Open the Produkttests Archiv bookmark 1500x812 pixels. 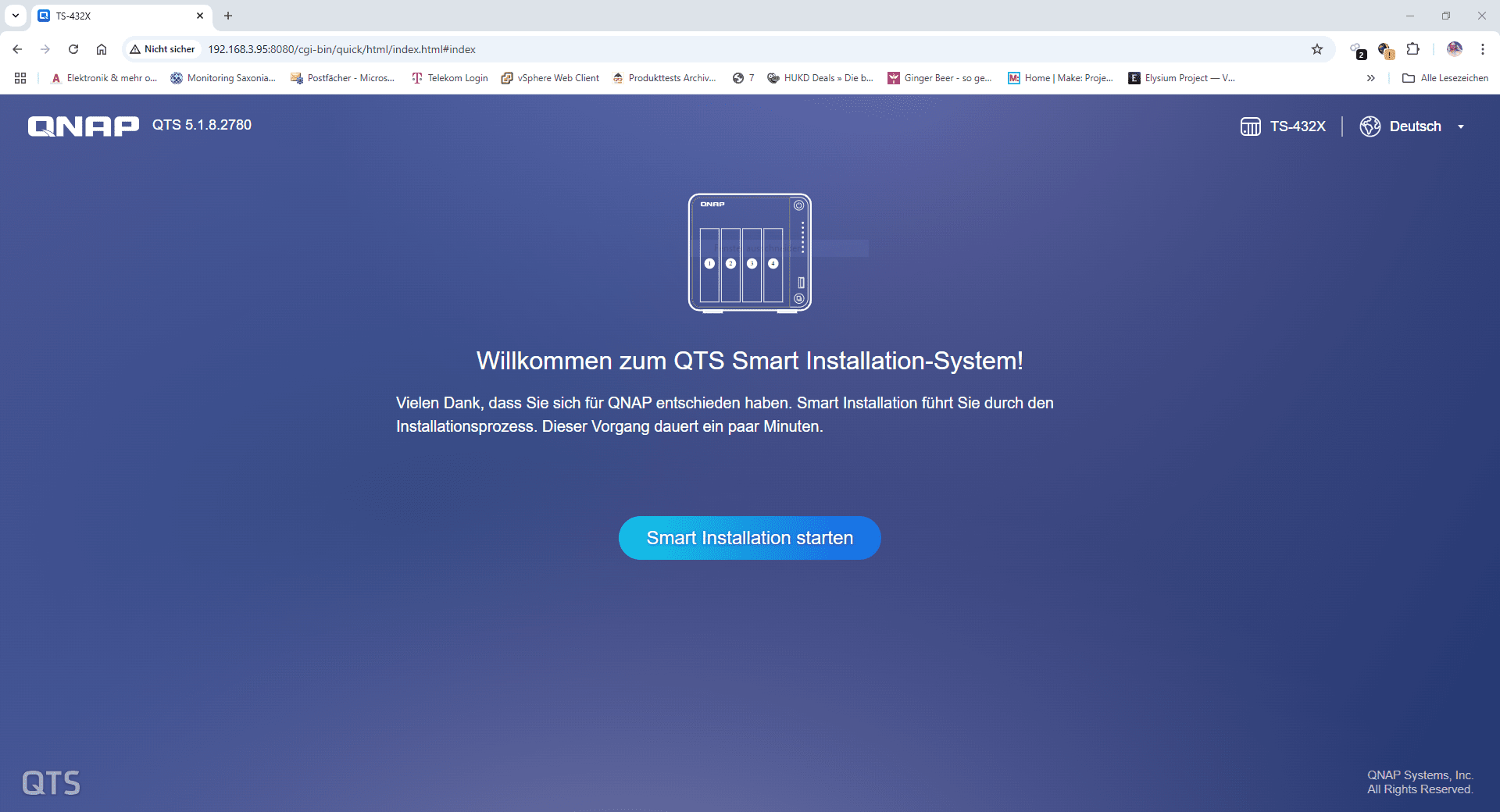(665, 78)
